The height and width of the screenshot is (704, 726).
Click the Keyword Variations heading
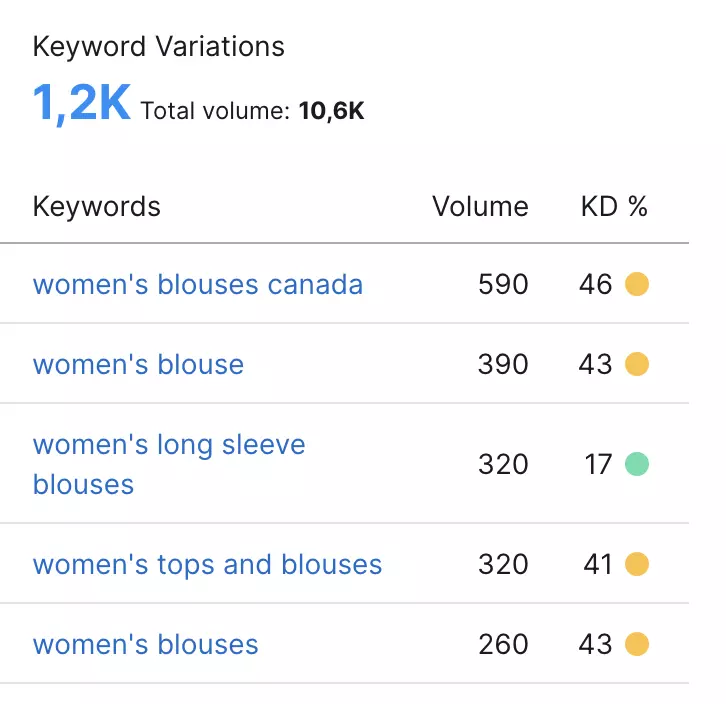pos(158,47)
